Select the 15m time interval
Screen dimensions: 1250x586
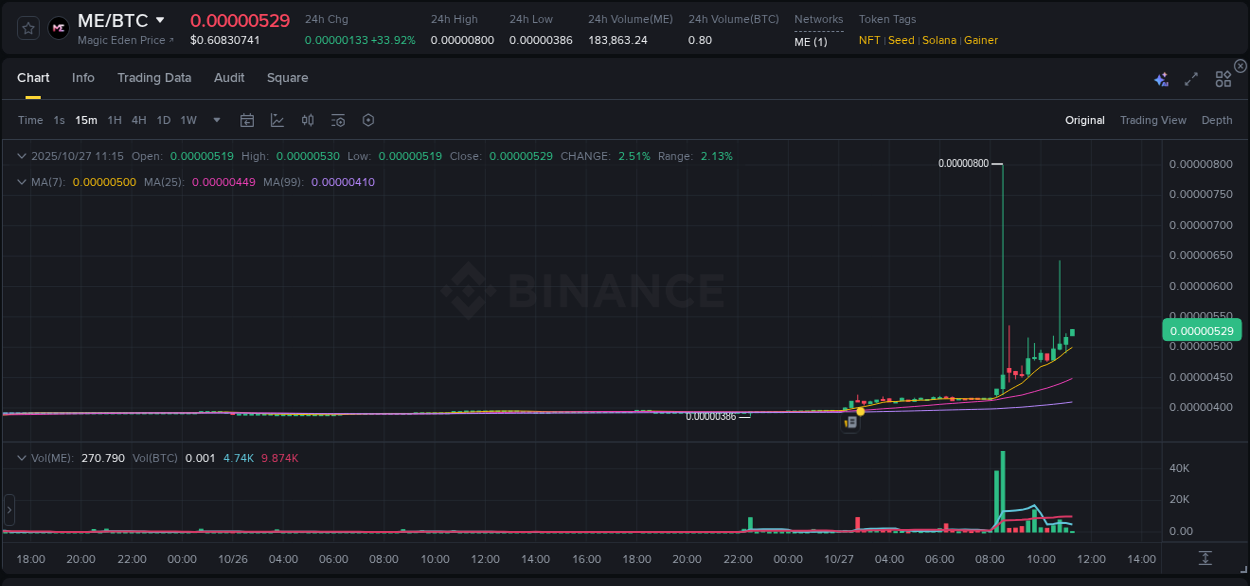86,119
